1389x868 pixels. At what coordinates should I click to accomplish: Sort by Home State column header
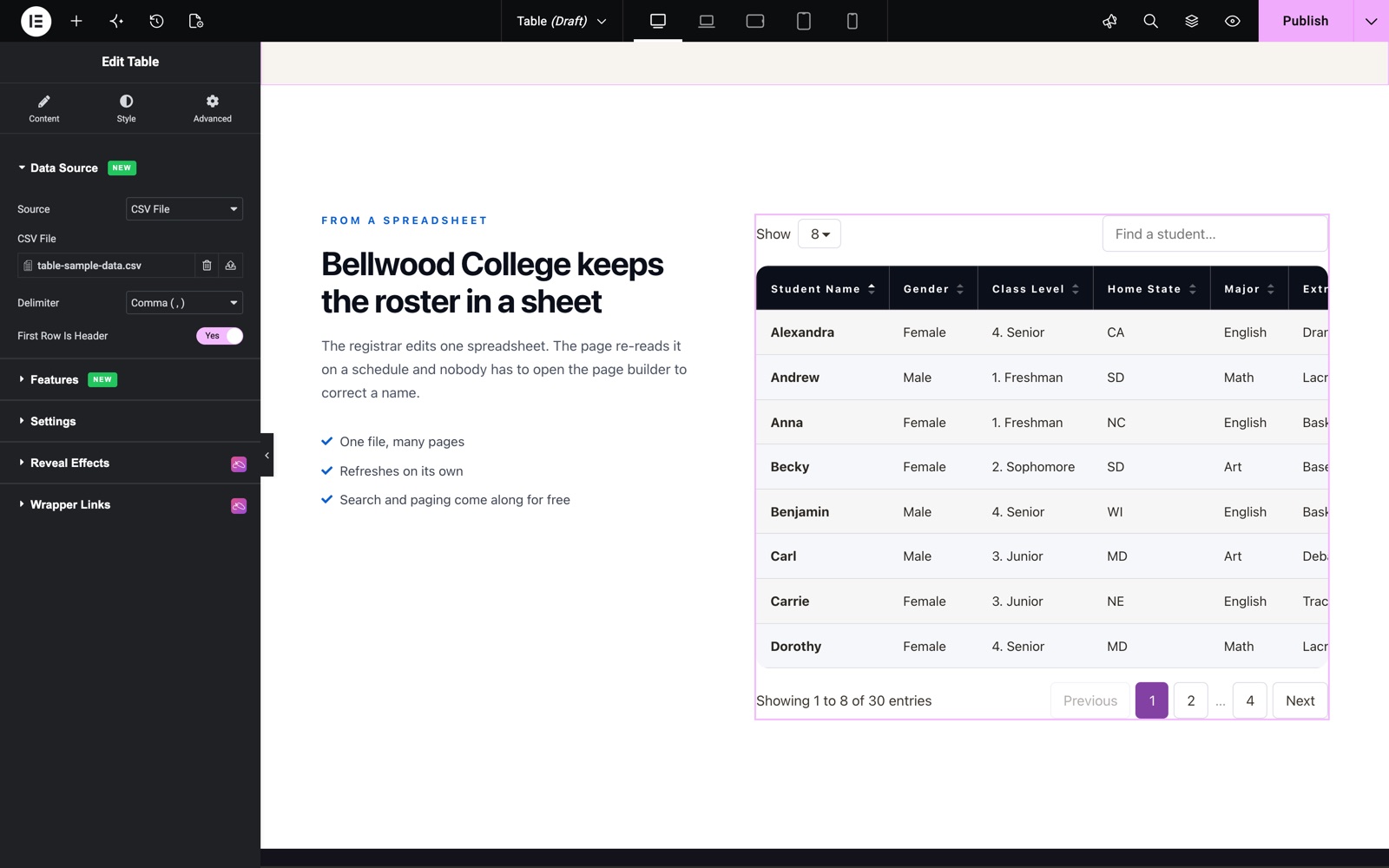point(1152,289)
